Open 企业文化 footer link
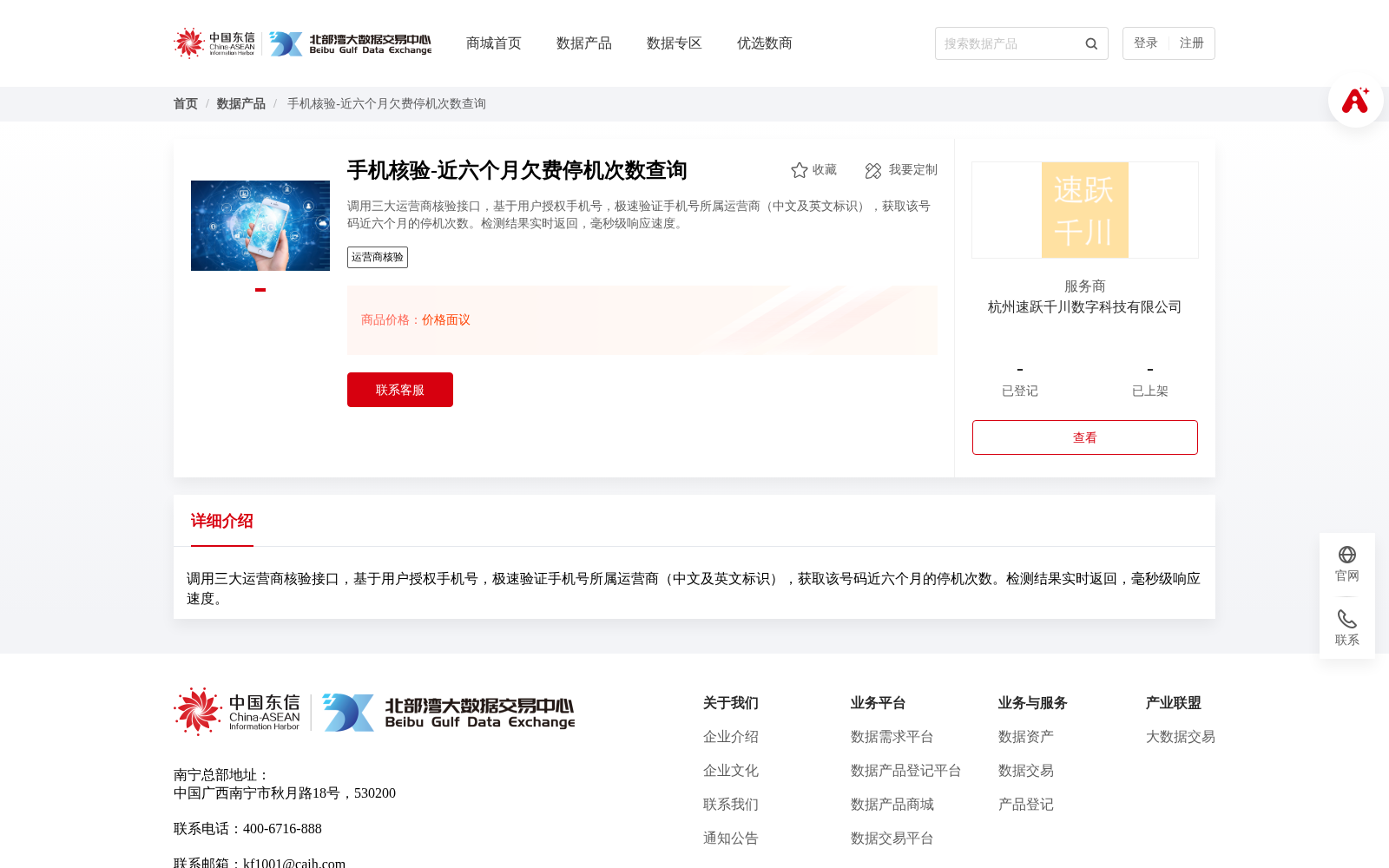The width and height of the screenshot is (1389, 868). point(731,771)
